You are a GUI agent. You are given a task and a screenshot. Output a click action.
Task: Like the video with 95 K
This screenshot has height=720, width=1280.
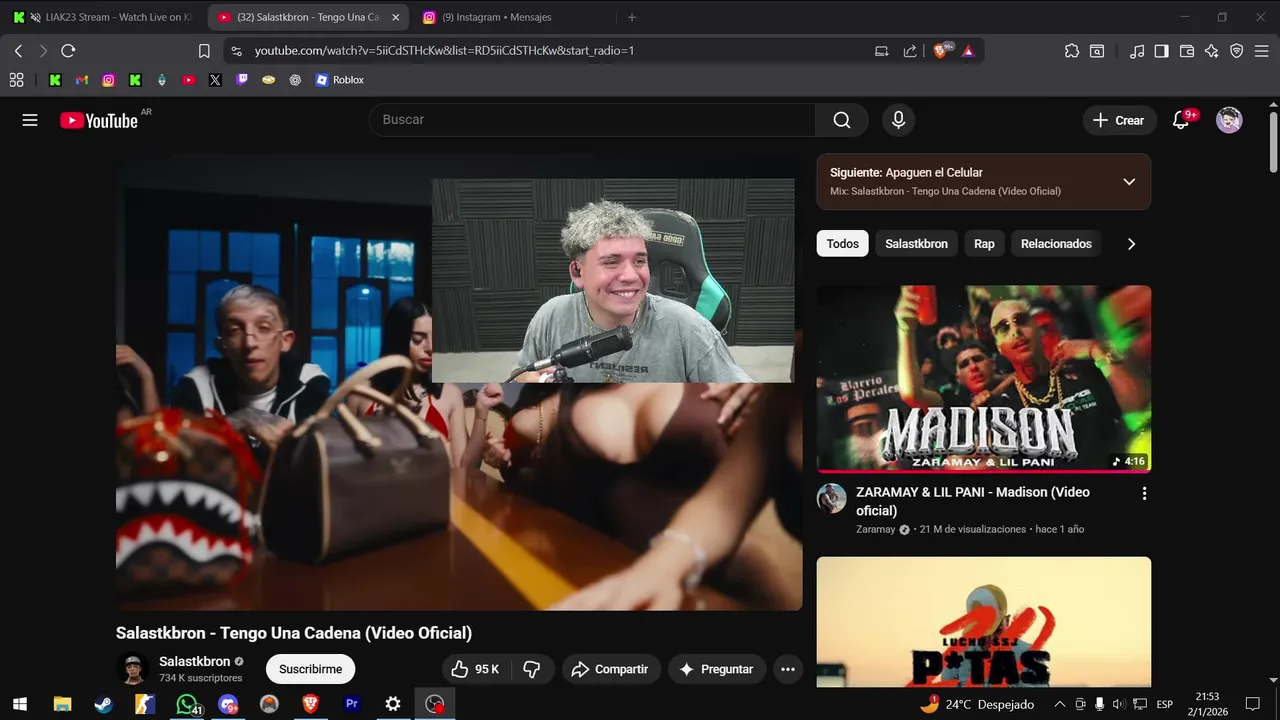pos(475,669)
